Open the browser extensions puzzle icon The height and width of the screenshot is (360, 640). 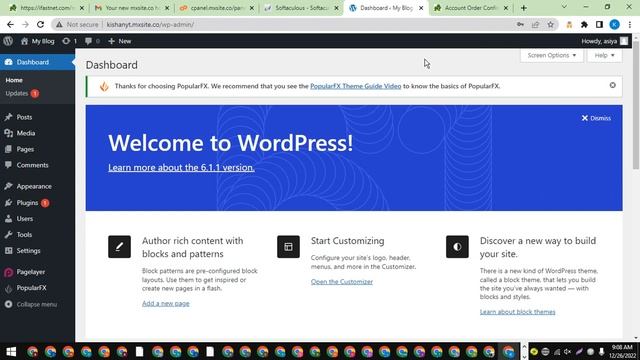pyautogui.click(x=584, y=24)
